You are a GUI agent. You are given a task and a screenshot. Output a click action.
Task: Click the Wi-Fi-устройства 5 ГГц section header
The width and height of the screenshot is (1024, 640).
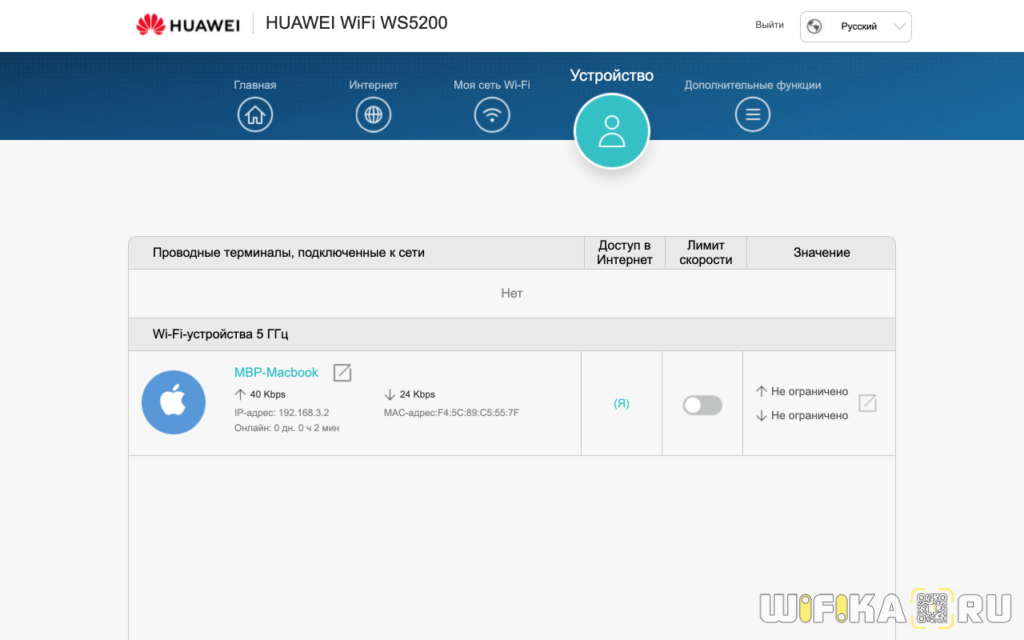220,334
